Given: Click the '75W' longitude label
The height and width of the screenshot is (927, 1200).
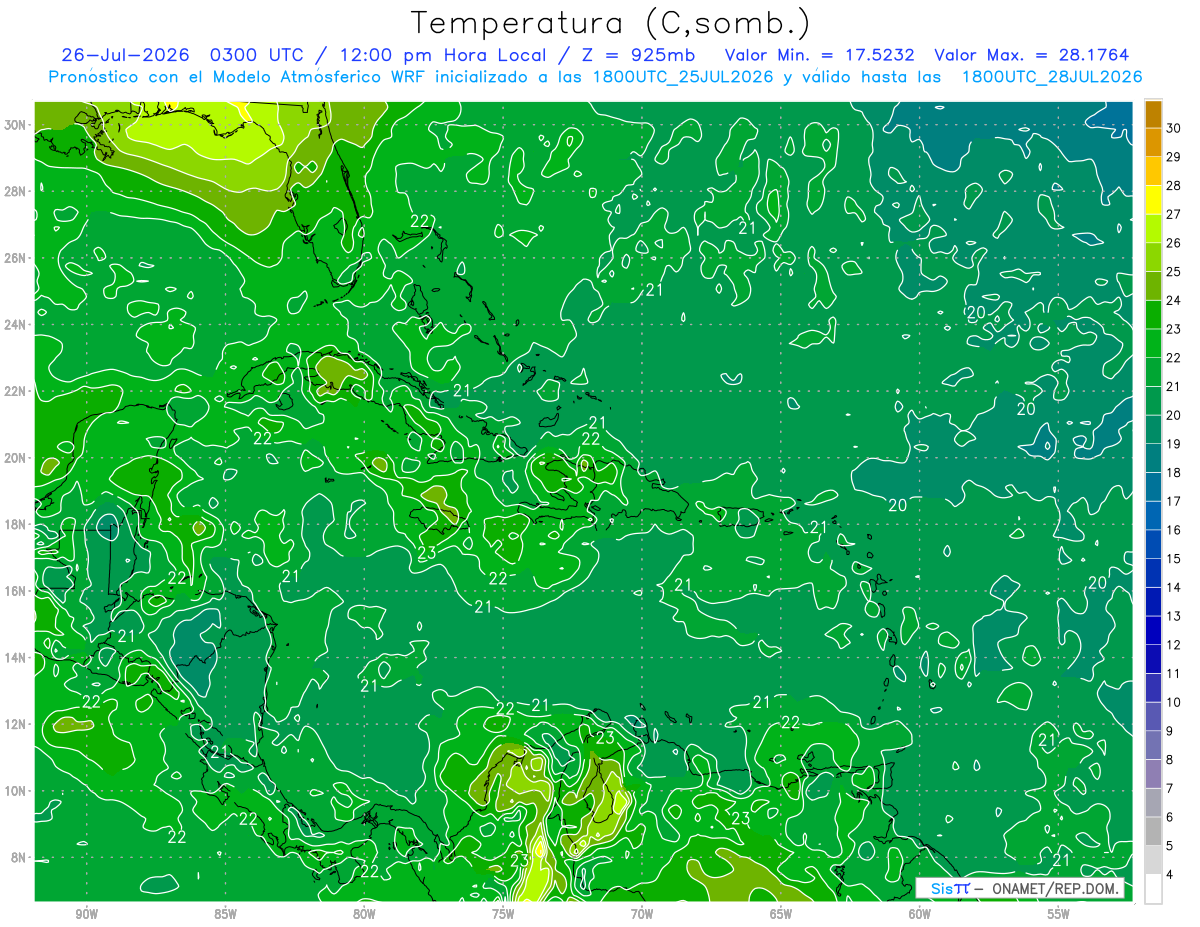Looking at the screenshot, I should coord(503,914).
